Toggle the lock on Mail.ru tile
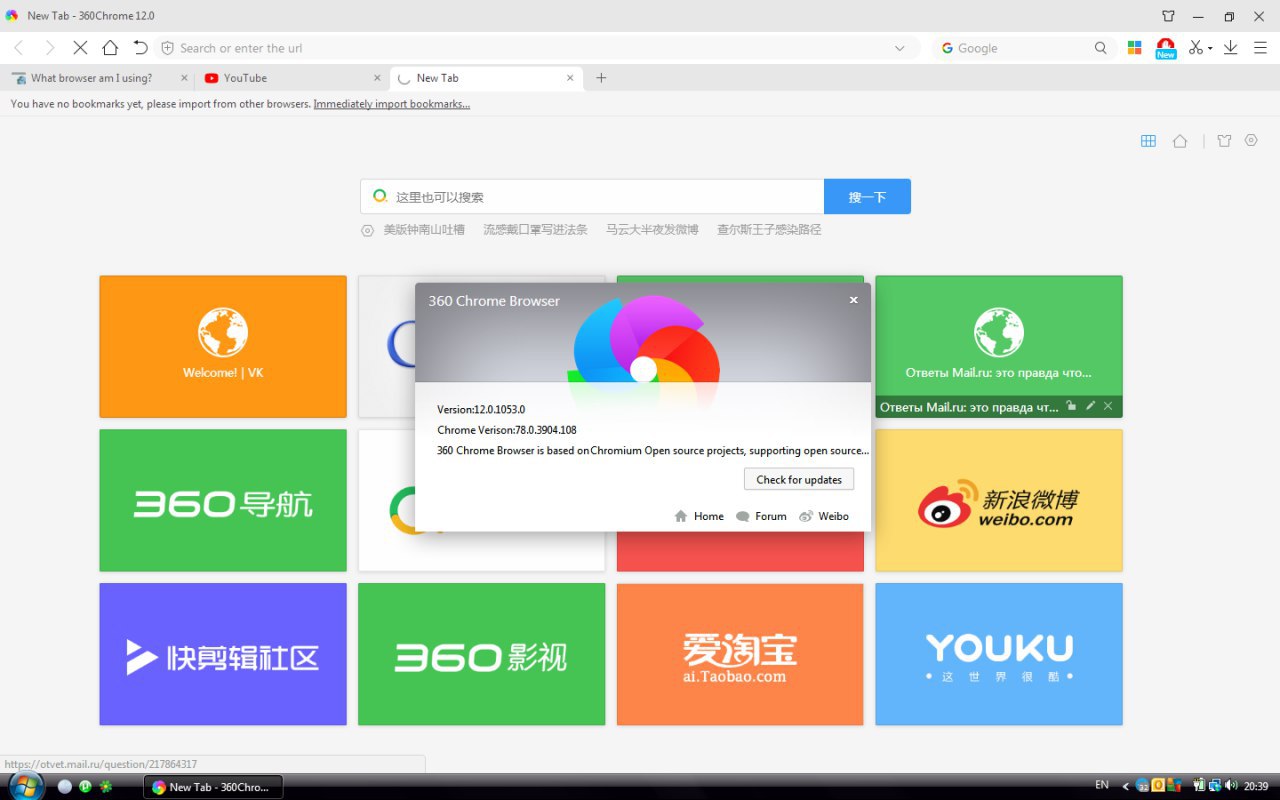Image resolution: width=1280 pixels, height=800 pixels. coord(1071,406)
